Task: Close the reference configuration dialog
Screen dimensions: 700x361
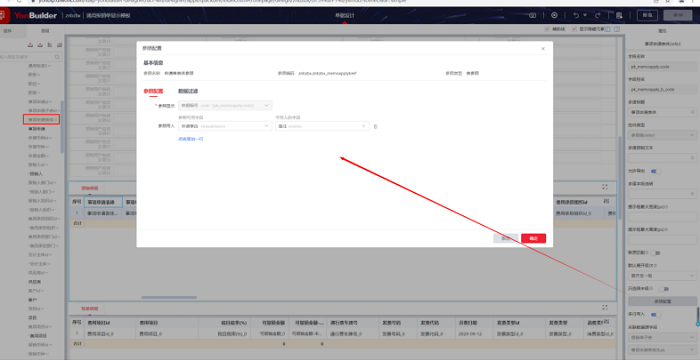Action: [x=543, y=49]
